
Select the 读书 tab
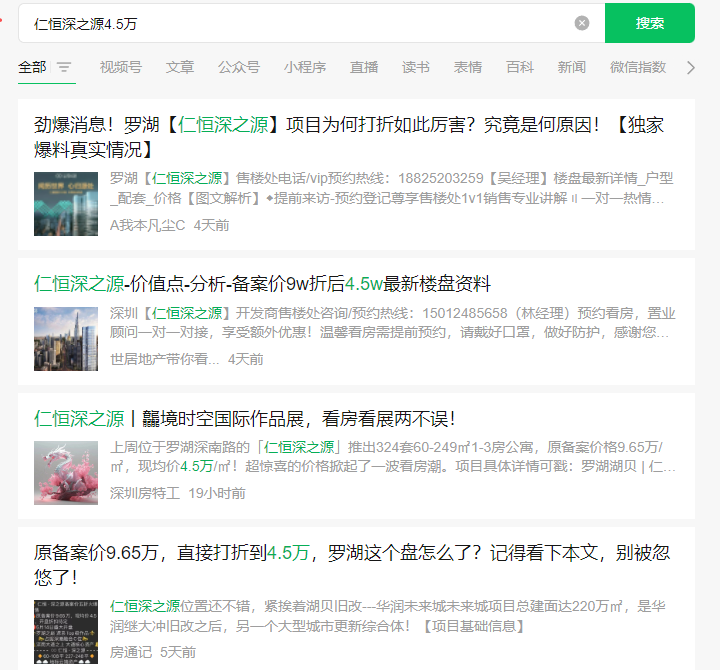[416, 68]
